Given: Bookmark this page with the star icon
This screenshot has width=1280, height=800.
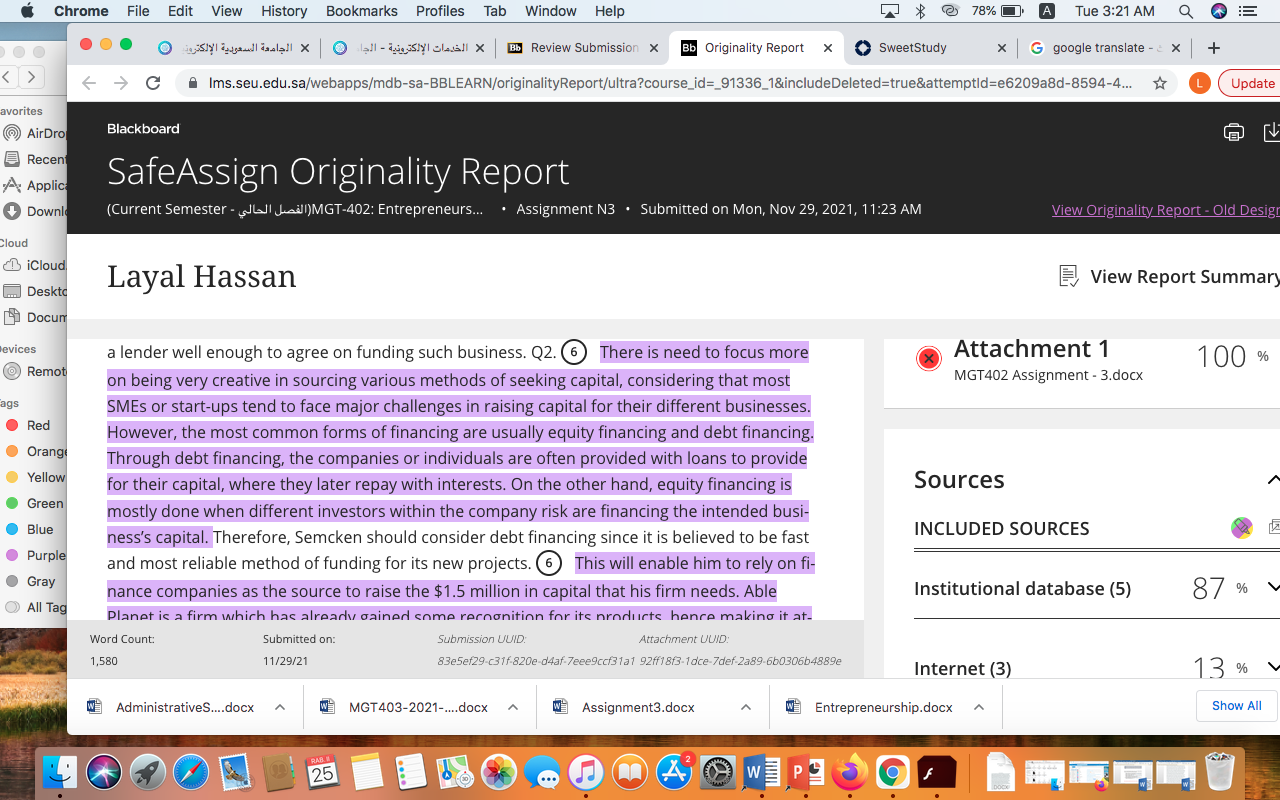Looking at the screenshot, I should pos(1160,83).
